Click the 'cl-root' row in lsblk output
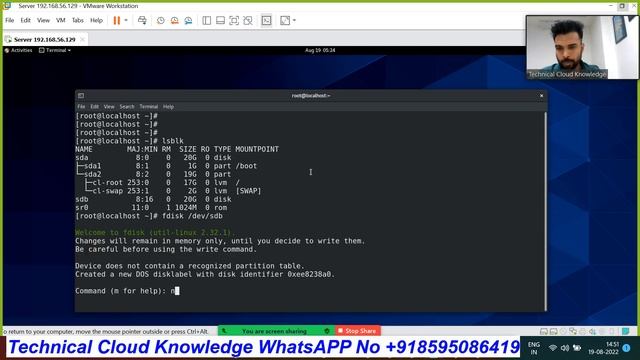 157,182
